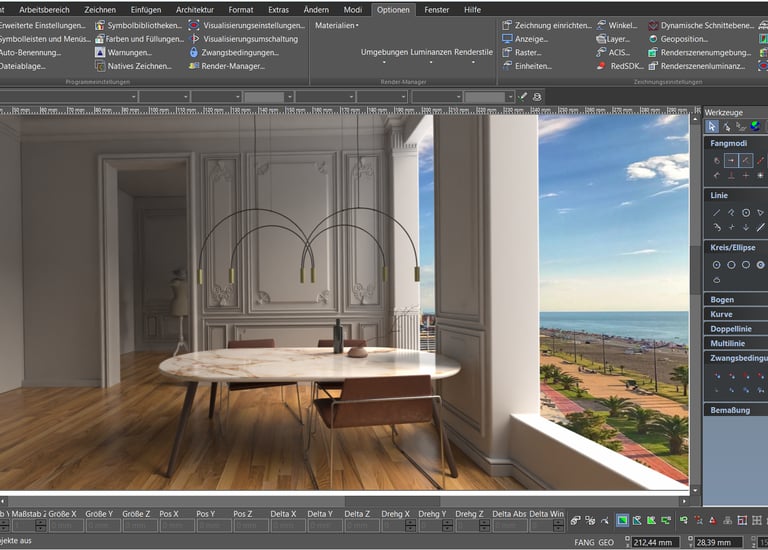Select the center-point circle tool under Kreis/Ellipse
Viewport: 768px width, 550px height.
(717, 265)
